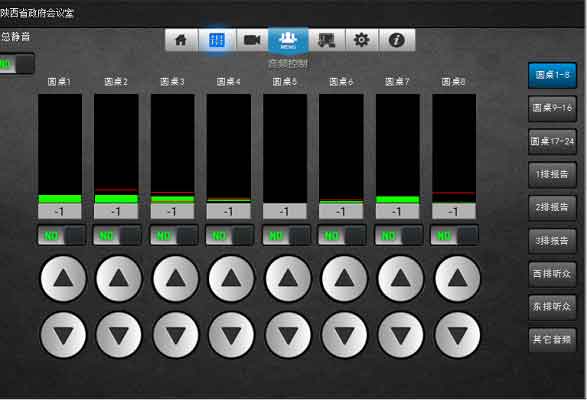Go to the home screen icon
The height and width of the screenshot is (400, 587).
tap(181, 40)
